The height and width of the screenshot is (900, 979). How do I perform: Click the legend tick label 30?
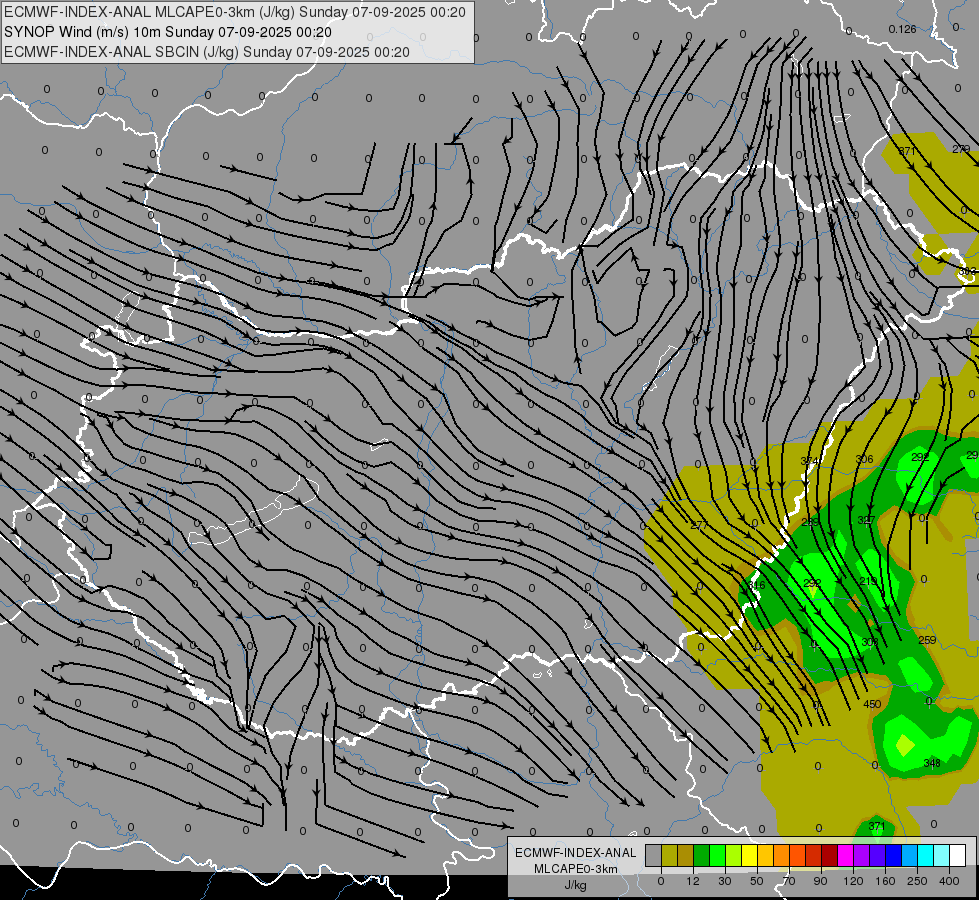click(725, 881)
